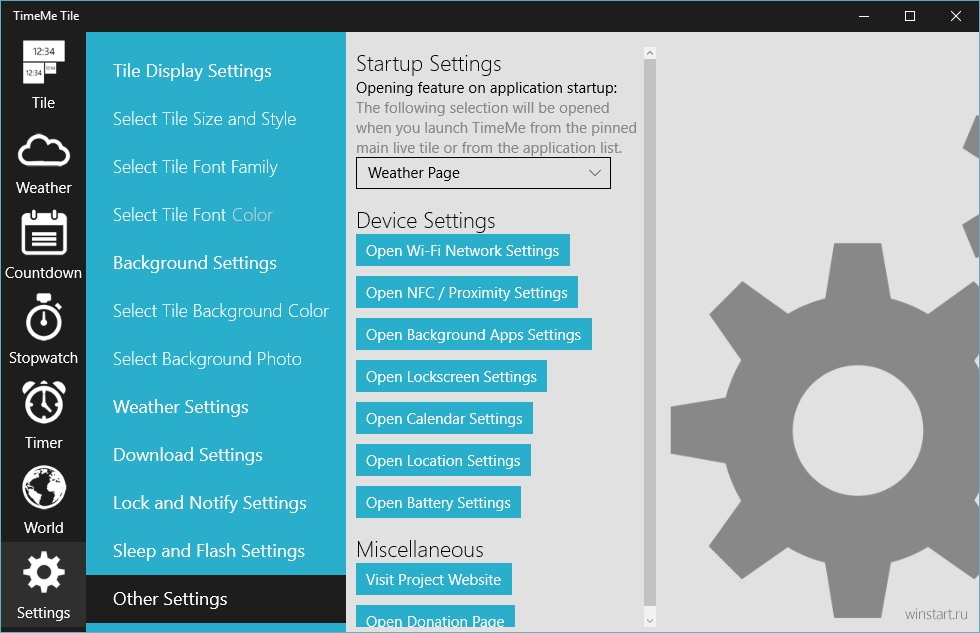Click Open NFC / Proximity Settings button
The height and width of the screenshot is (633, 980).
(467, 292)
